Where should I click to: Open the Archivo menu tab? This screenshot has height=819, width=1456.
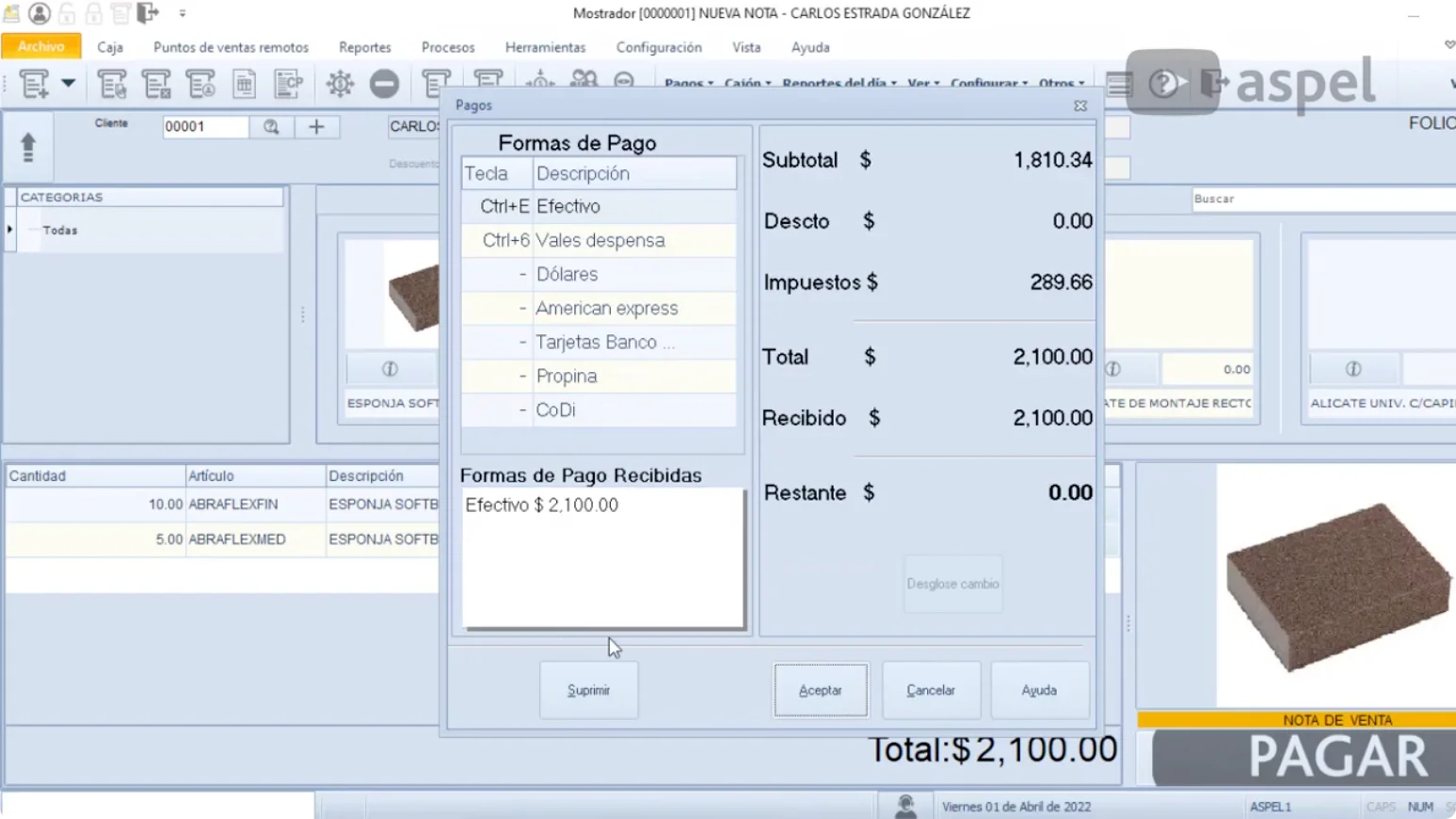(40, 46)
